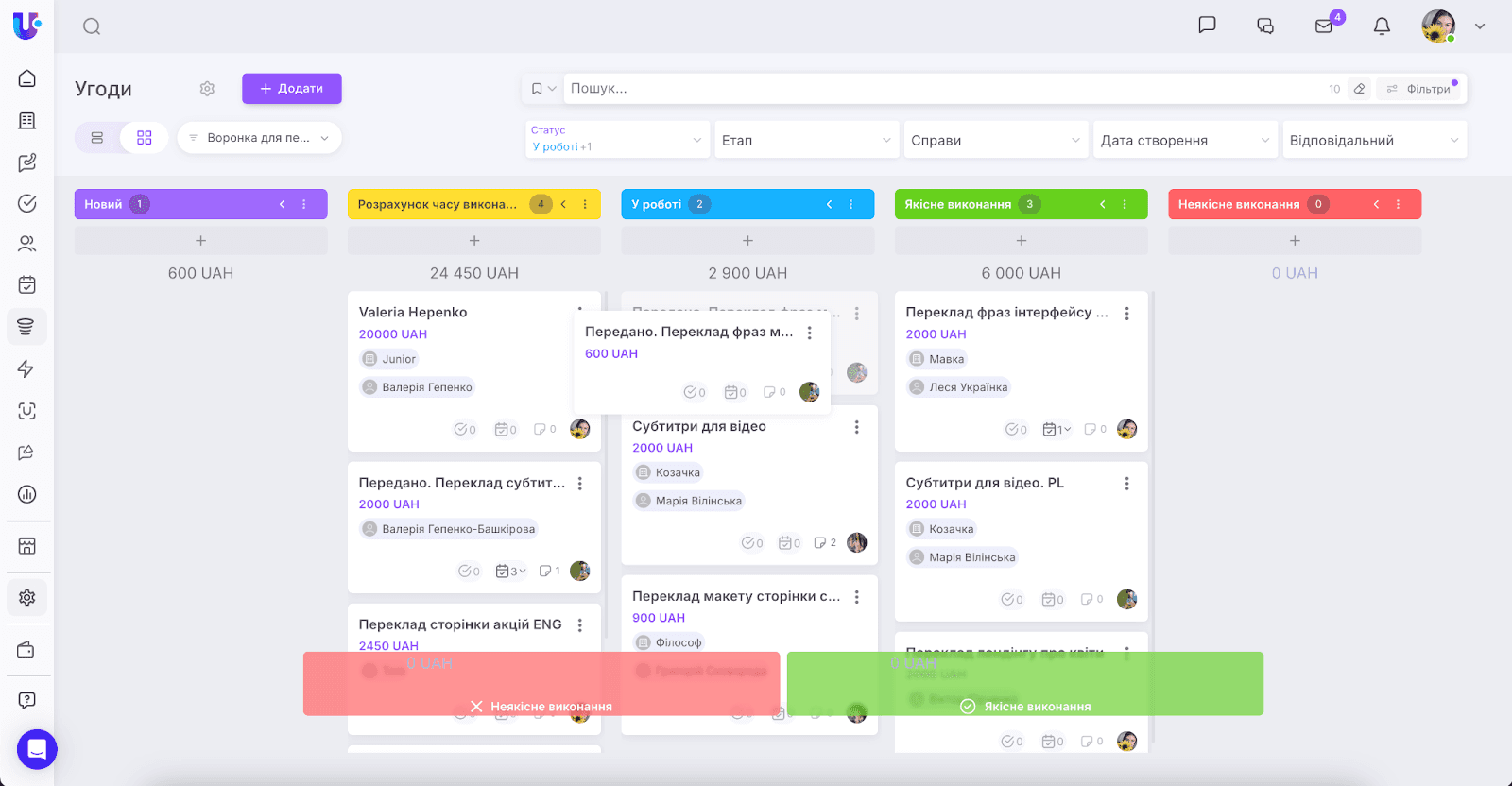Open the marketplace store icon in sidebar
This screenshot has width=1512, height=786.
27,546
